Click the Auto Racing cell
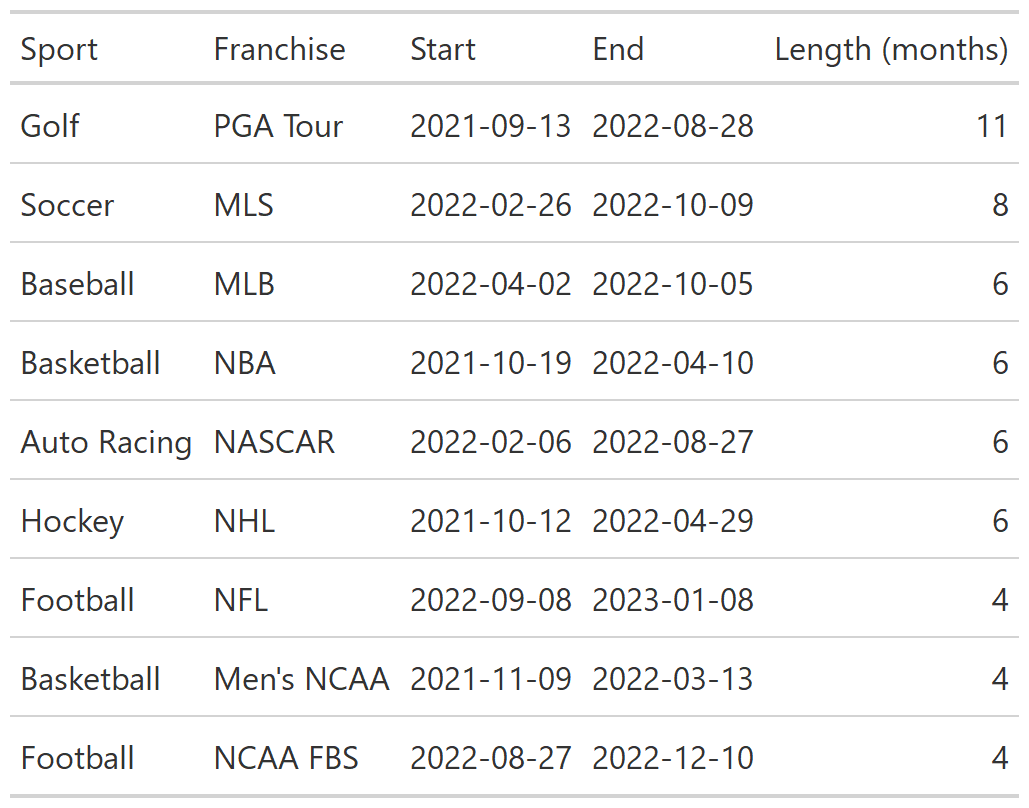Viewport: 1029px width, 808px height. (x=106, y=442)
